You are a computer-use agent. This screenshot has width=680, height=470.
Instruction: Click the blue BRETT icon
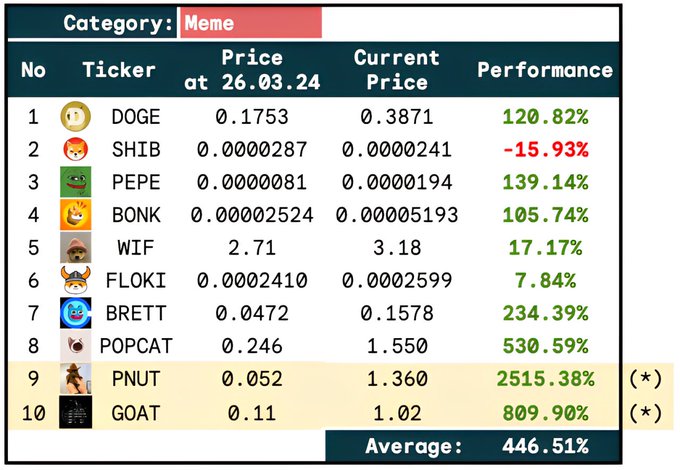pos(75,313)
